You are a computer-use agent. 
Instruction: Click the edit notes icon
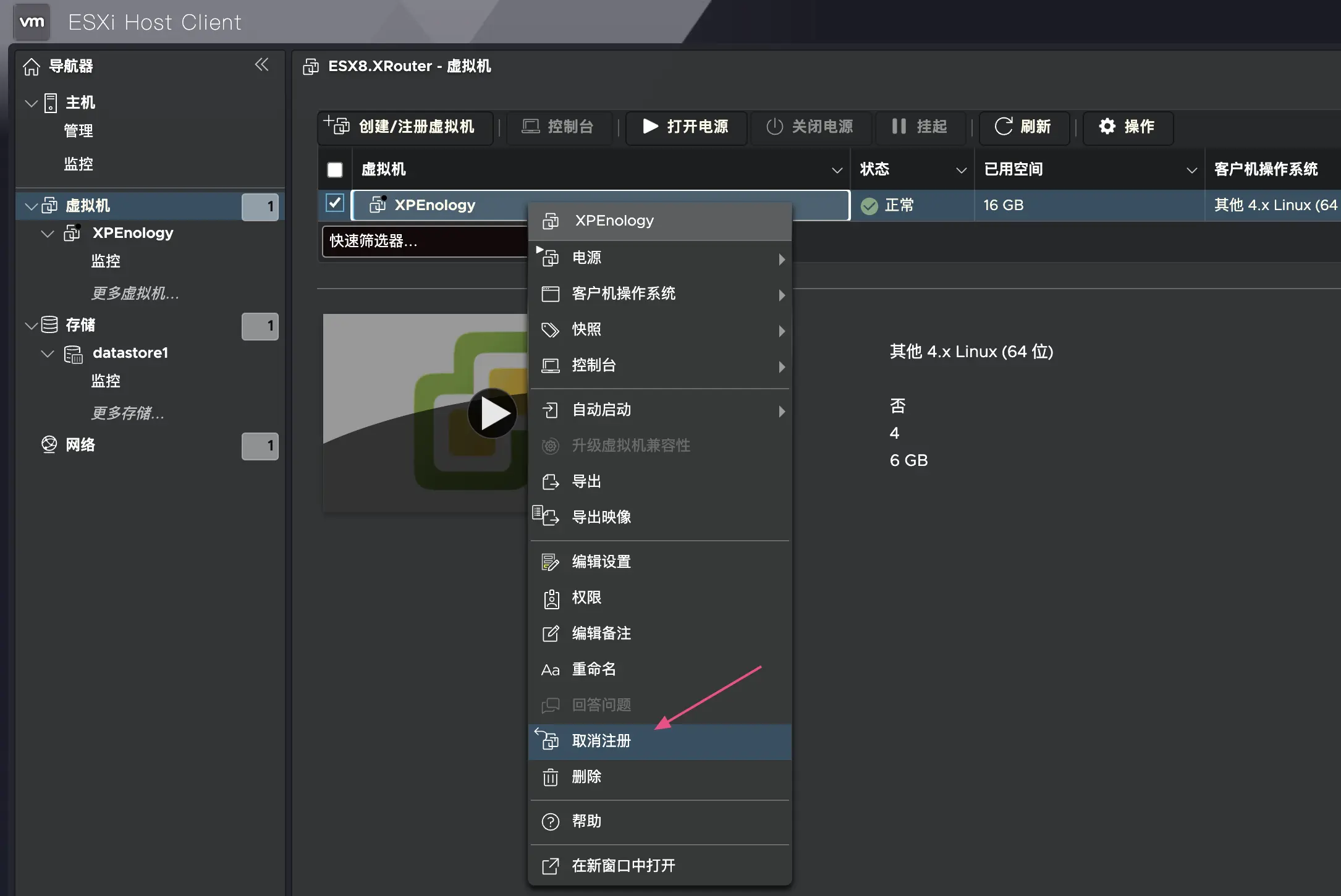pyautogui.click(x=550, y=633)
